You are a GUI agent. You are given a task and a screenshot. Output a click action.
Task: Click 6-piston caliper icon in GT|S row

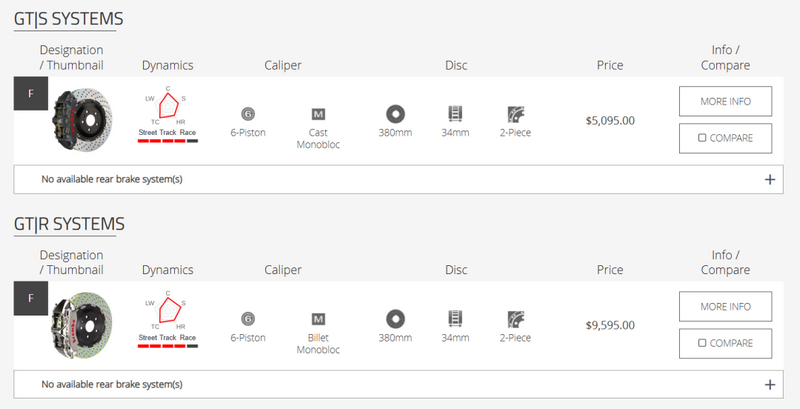tap(249, 113)
